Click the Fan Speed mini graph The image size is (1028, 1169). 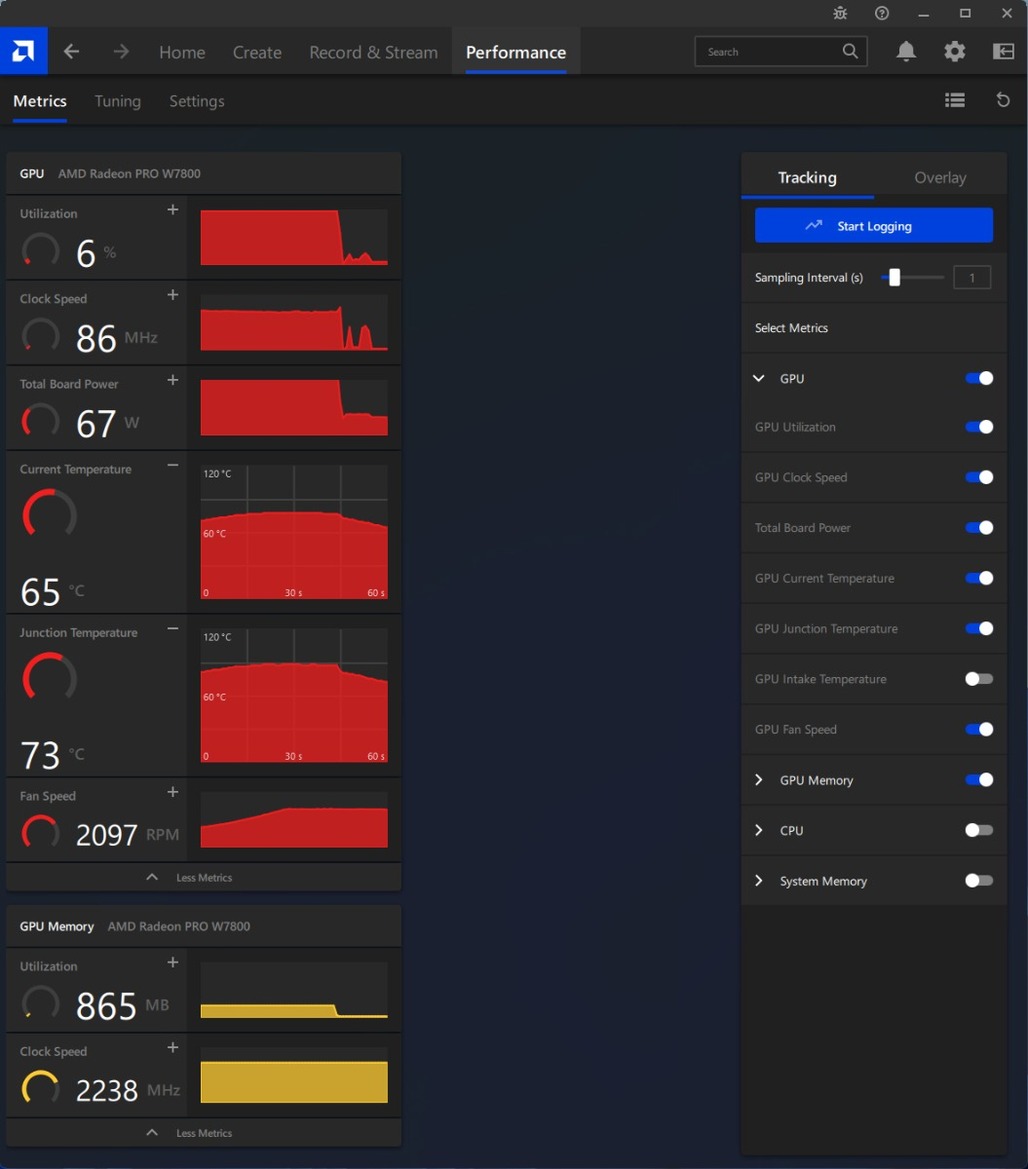[x=294, y=820]
